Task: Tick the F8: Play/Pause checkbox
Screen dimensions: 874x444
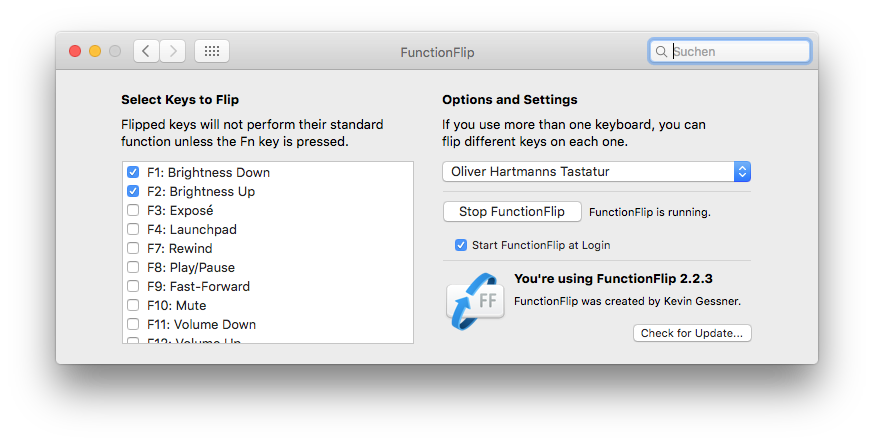Action: click(133, 267)
